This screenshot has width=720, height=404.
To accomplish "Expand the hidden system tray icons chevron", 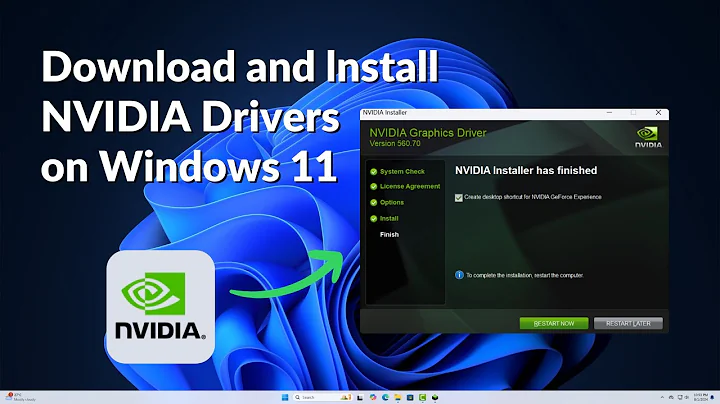I will pos(663,397).
